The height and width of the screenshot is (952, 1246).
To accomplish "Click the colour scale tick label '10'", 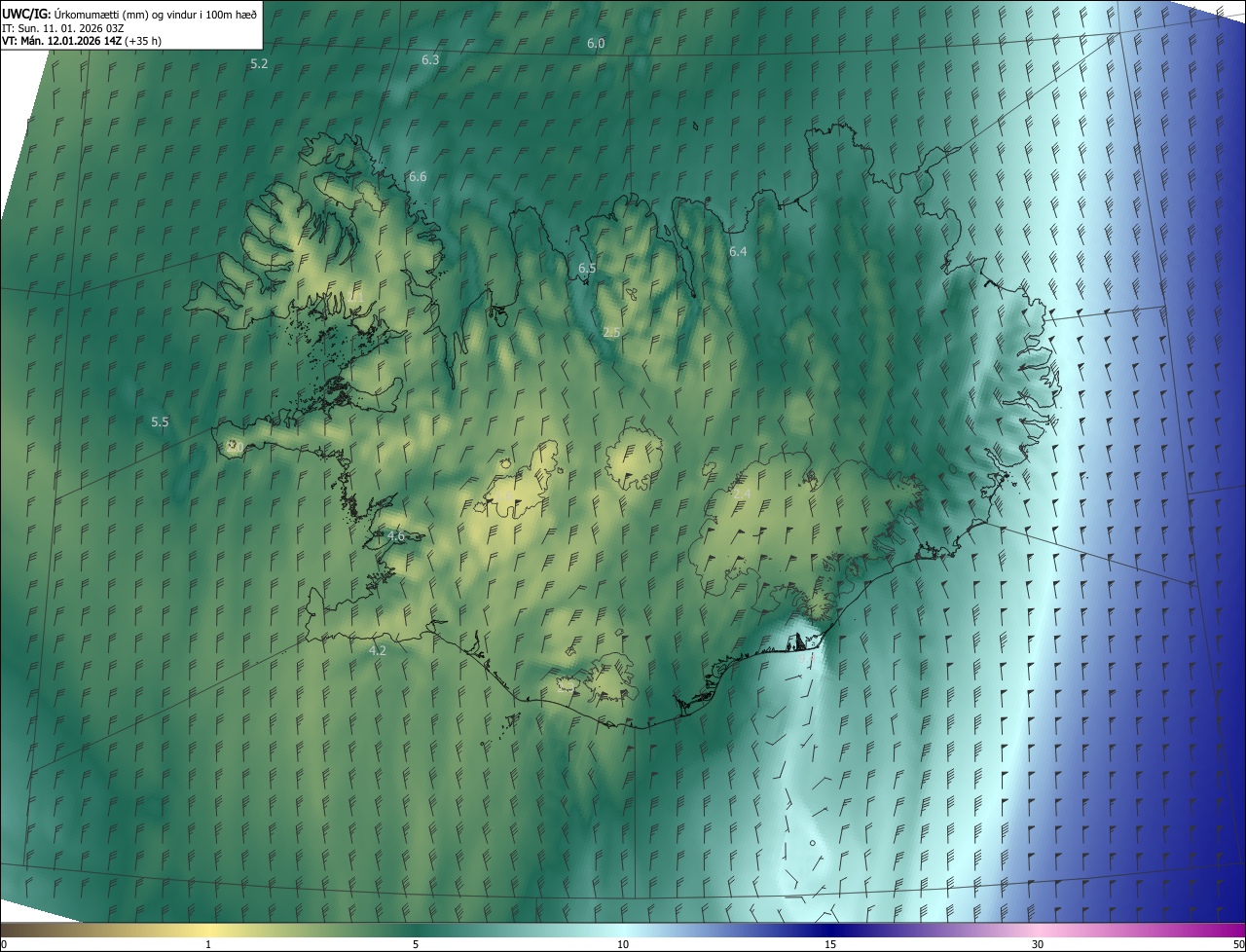I will click(x=623, y=944).
